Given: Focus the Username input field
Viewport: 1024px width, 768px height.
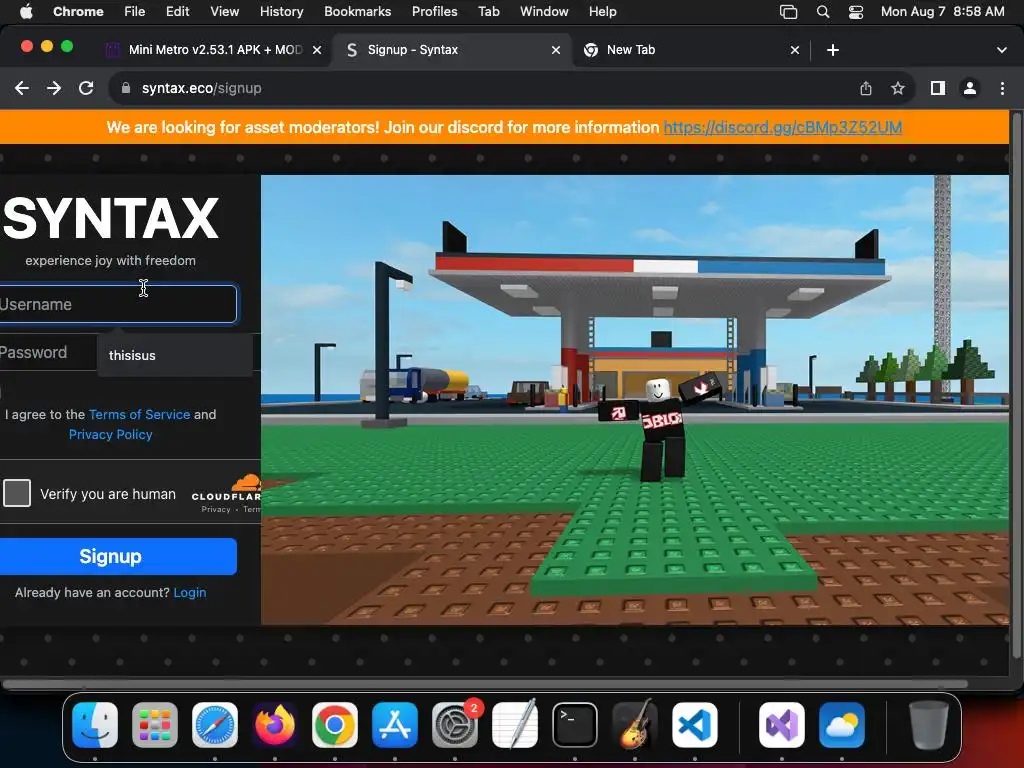Looking at the screenshot, I should 118,304.
